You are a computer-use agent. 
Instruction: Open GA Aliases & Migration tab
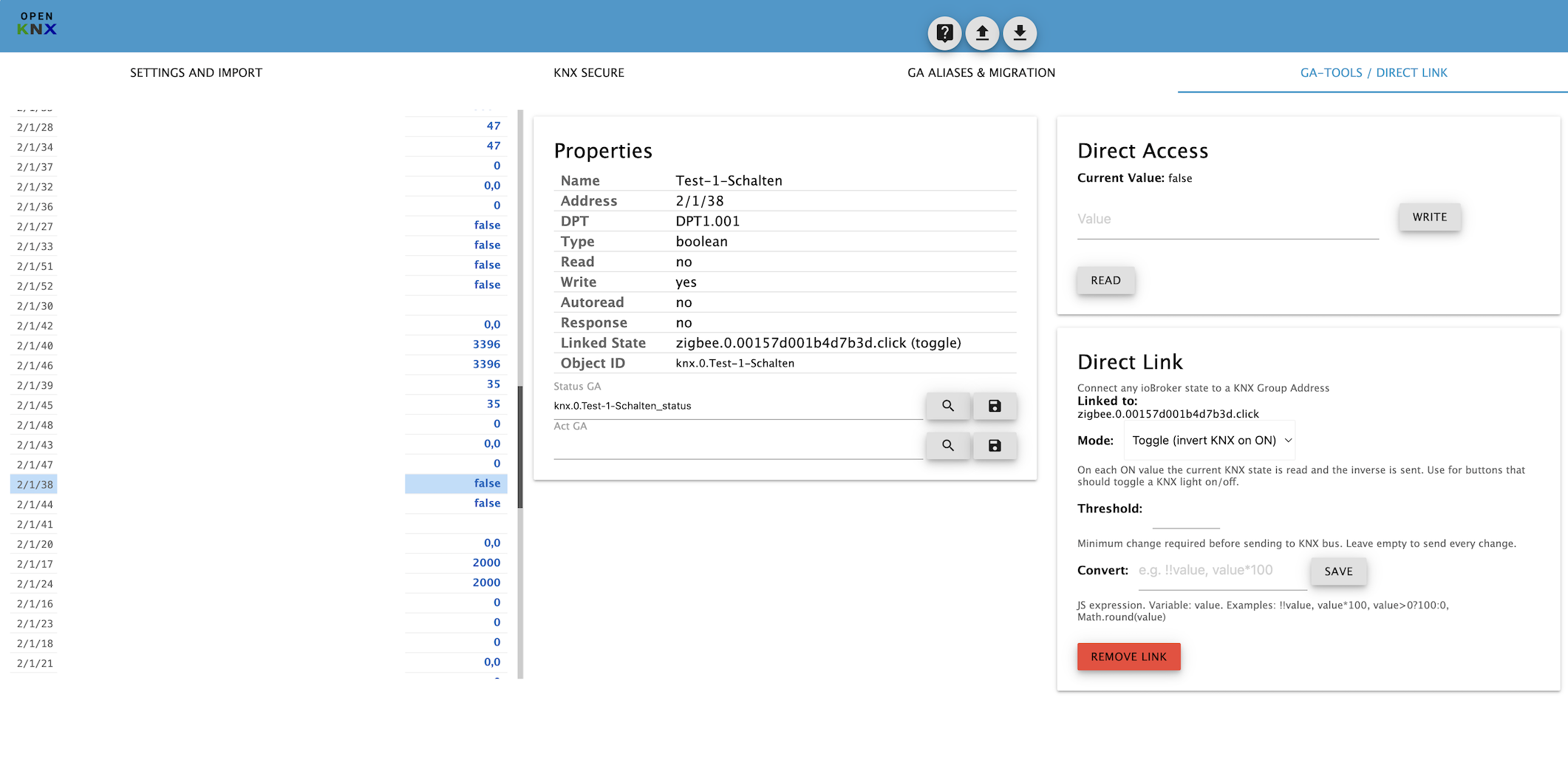(981, 72)
